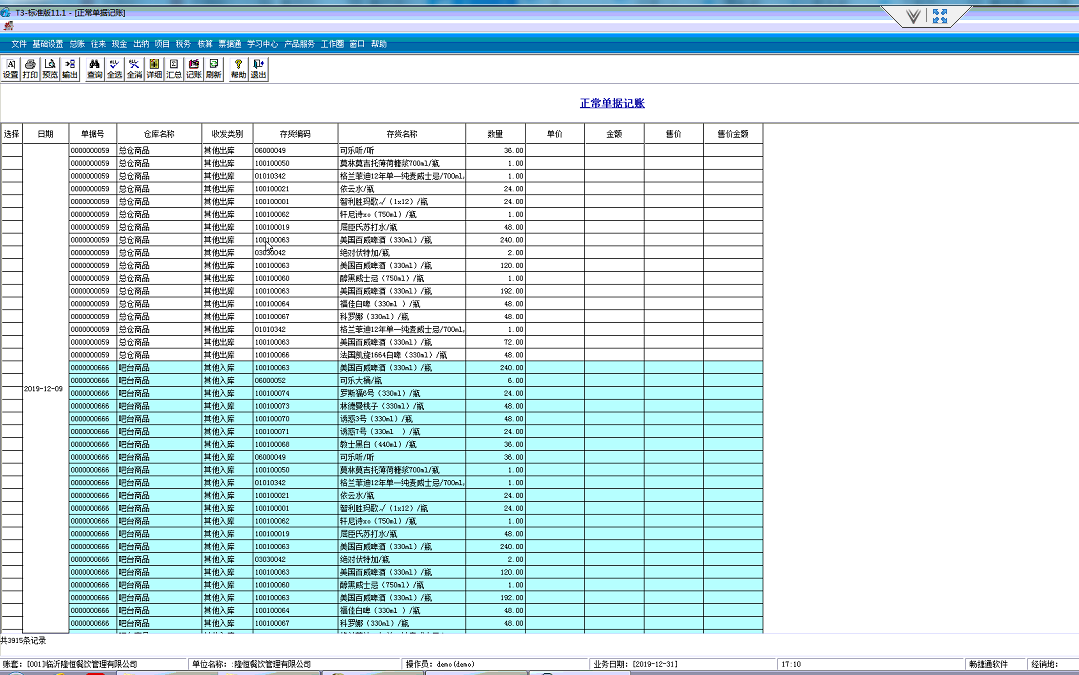
Task: Tick 选择 cell for 法国凯旋1664白啤 row
Action: click(x=12, y=355)
